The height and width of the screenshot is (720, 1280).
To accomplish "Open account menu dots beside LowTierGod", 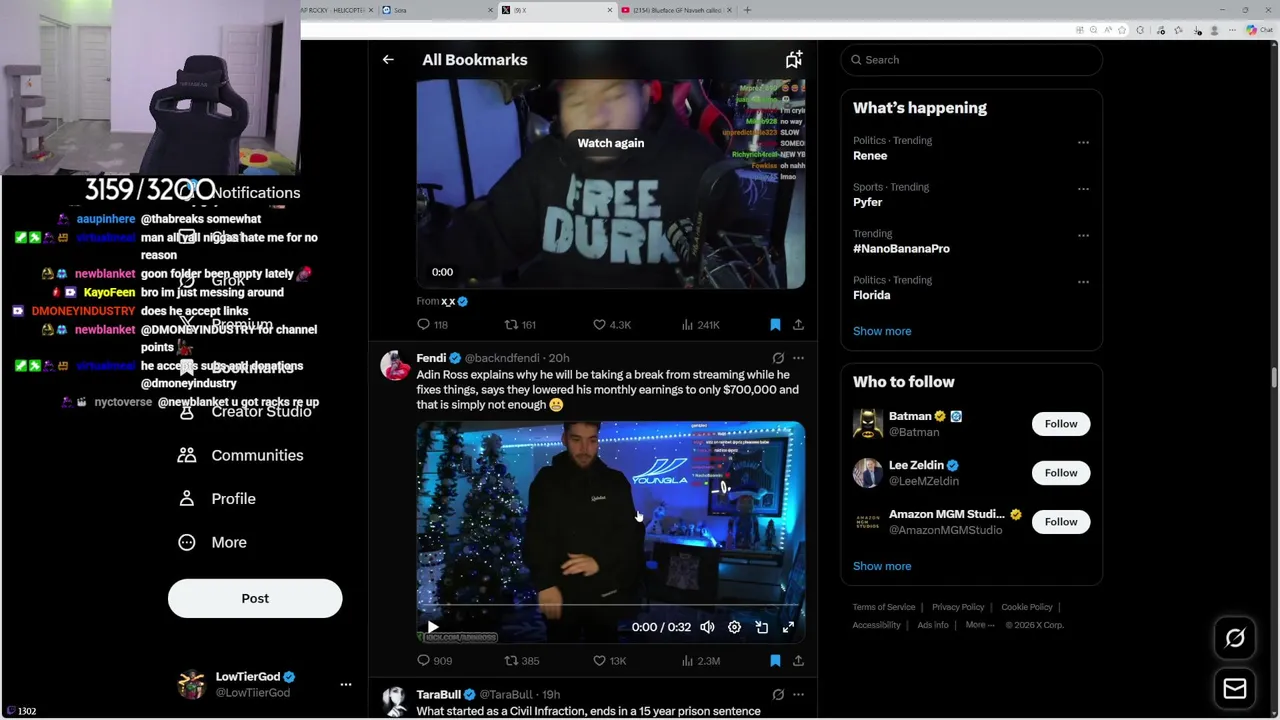I will pos(346,685).
